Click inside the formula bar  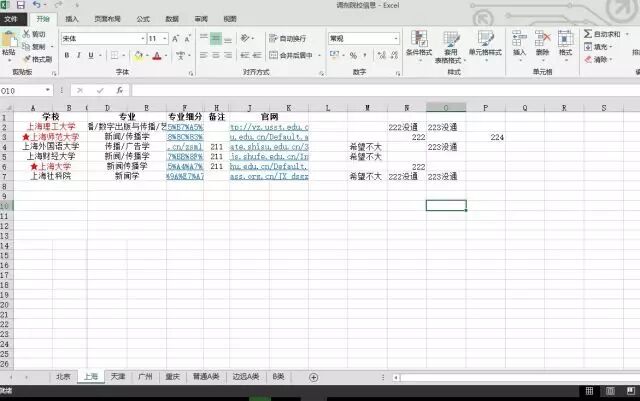[385, 90]
